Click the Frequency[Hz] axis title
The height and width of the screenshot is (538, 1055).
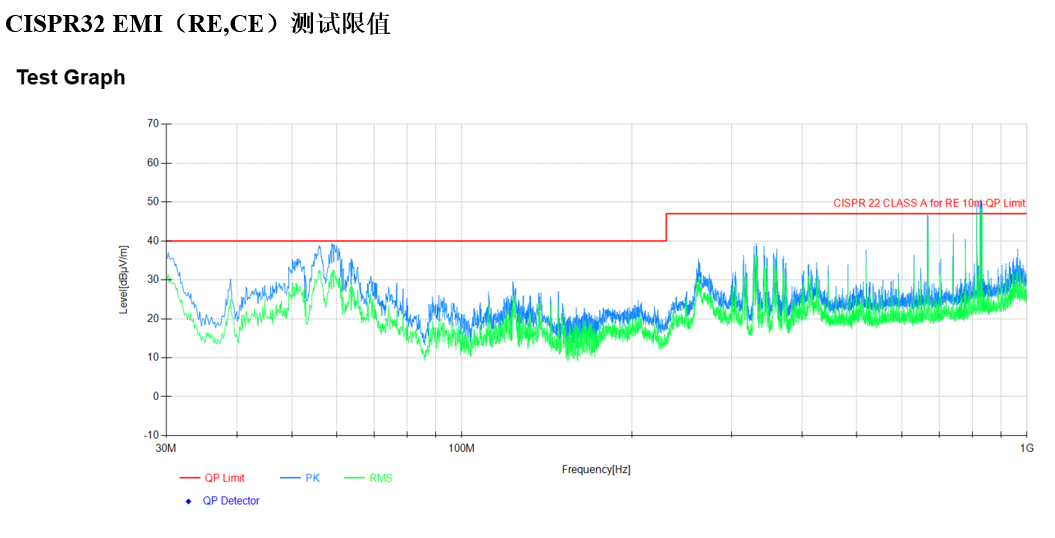pyautogui.click(x=596, y=469)
